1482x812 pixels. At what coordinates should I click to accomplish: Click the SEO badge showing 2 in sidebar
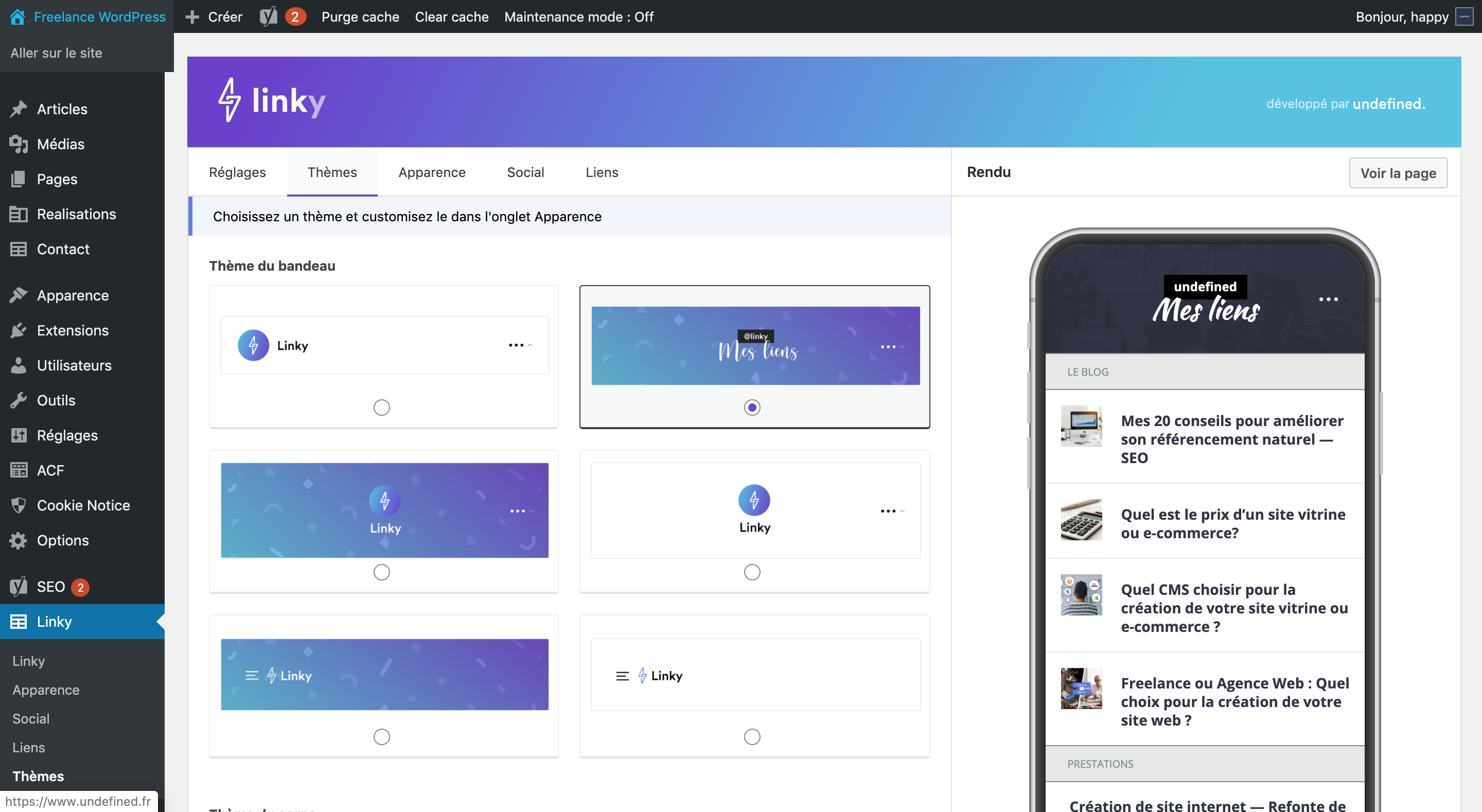point(80,587)
